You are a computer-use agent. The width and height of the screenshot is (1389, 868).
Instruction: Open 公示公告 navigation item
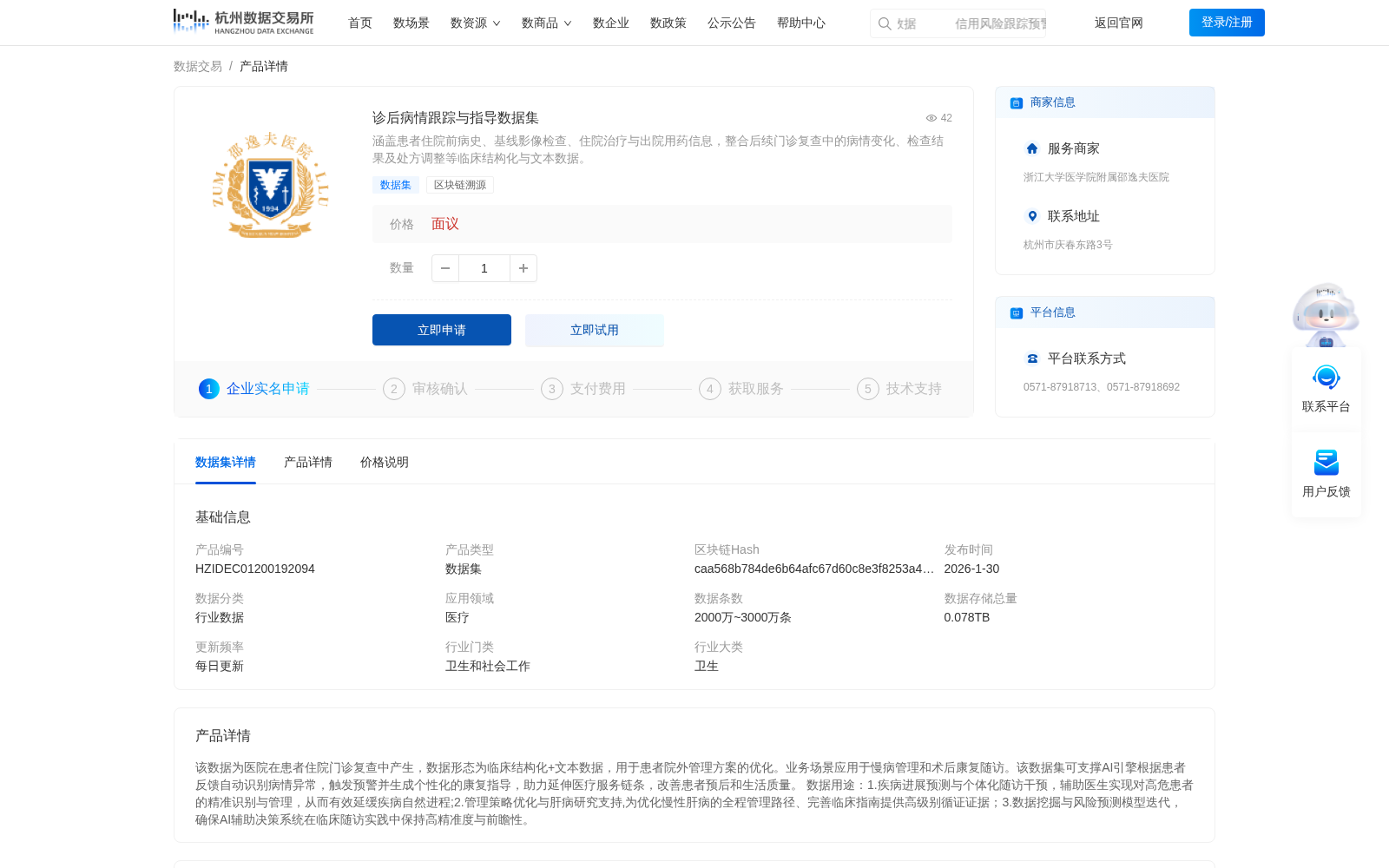coord(732,23)
